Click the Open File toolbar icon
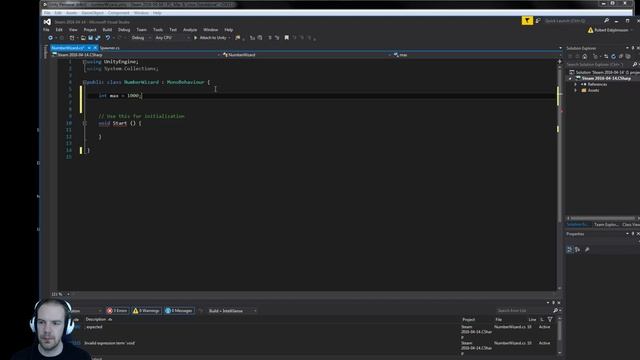This screenshot has height=360, width=640. tap(83, 38)
